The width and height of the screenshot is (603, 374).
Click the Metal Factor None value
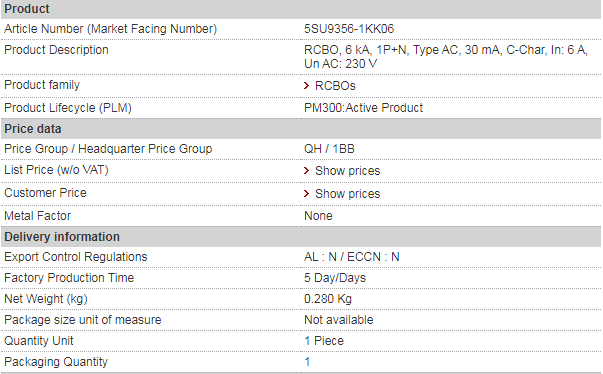[318, 216]
